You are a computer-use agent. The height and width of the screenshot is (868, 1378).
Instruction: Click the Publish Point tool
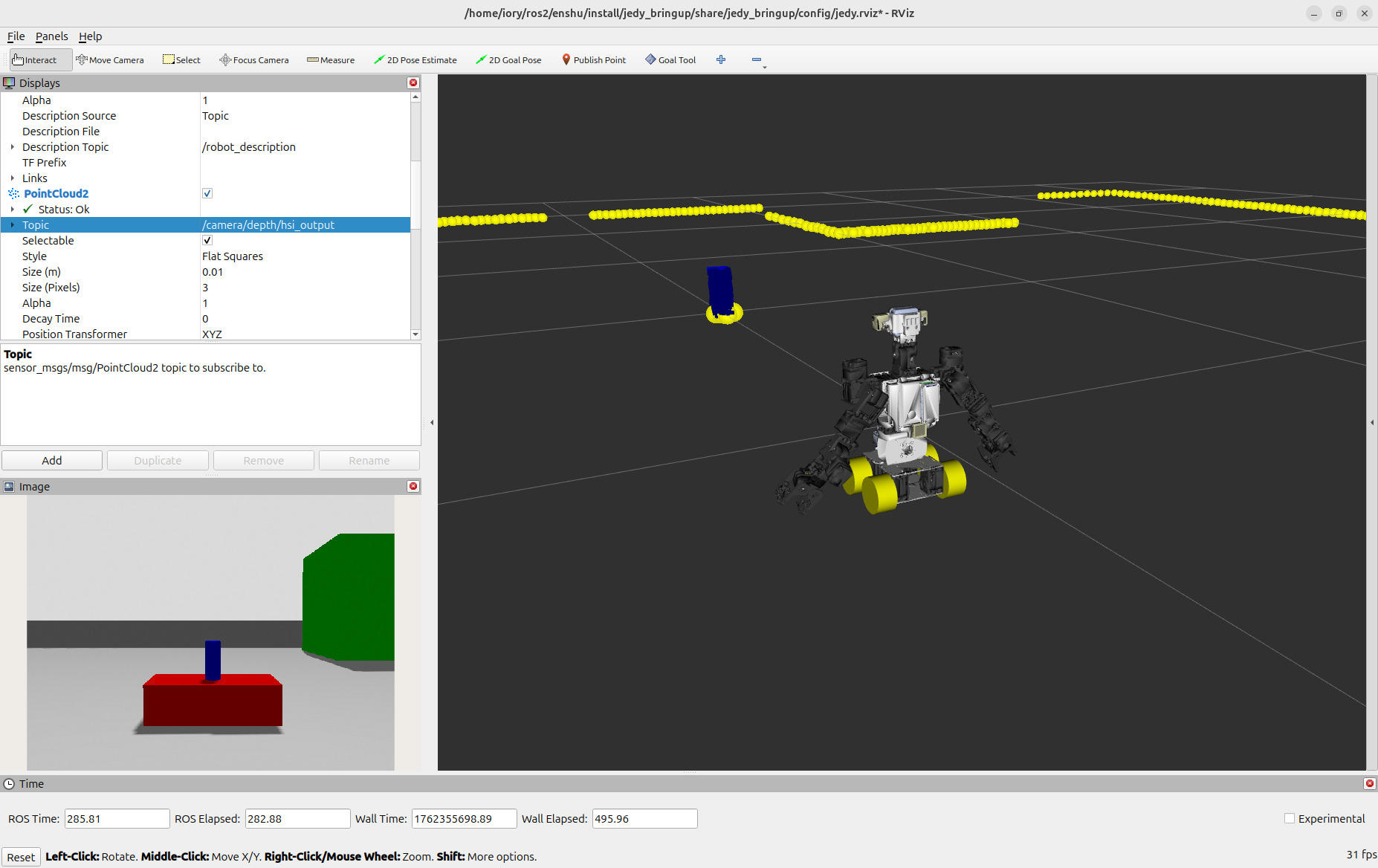(594, 60)
